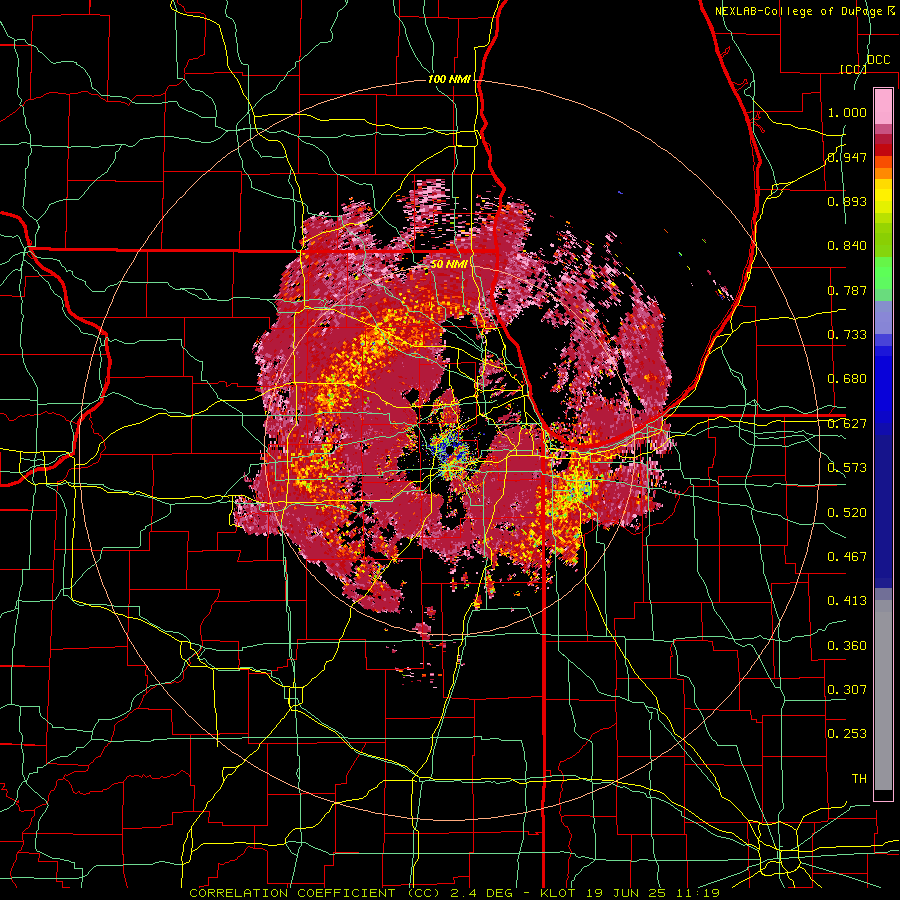Click the NEXLAB-College of DuPage label
This screenshot has height=900, width=900.
(x=798, y=11)
